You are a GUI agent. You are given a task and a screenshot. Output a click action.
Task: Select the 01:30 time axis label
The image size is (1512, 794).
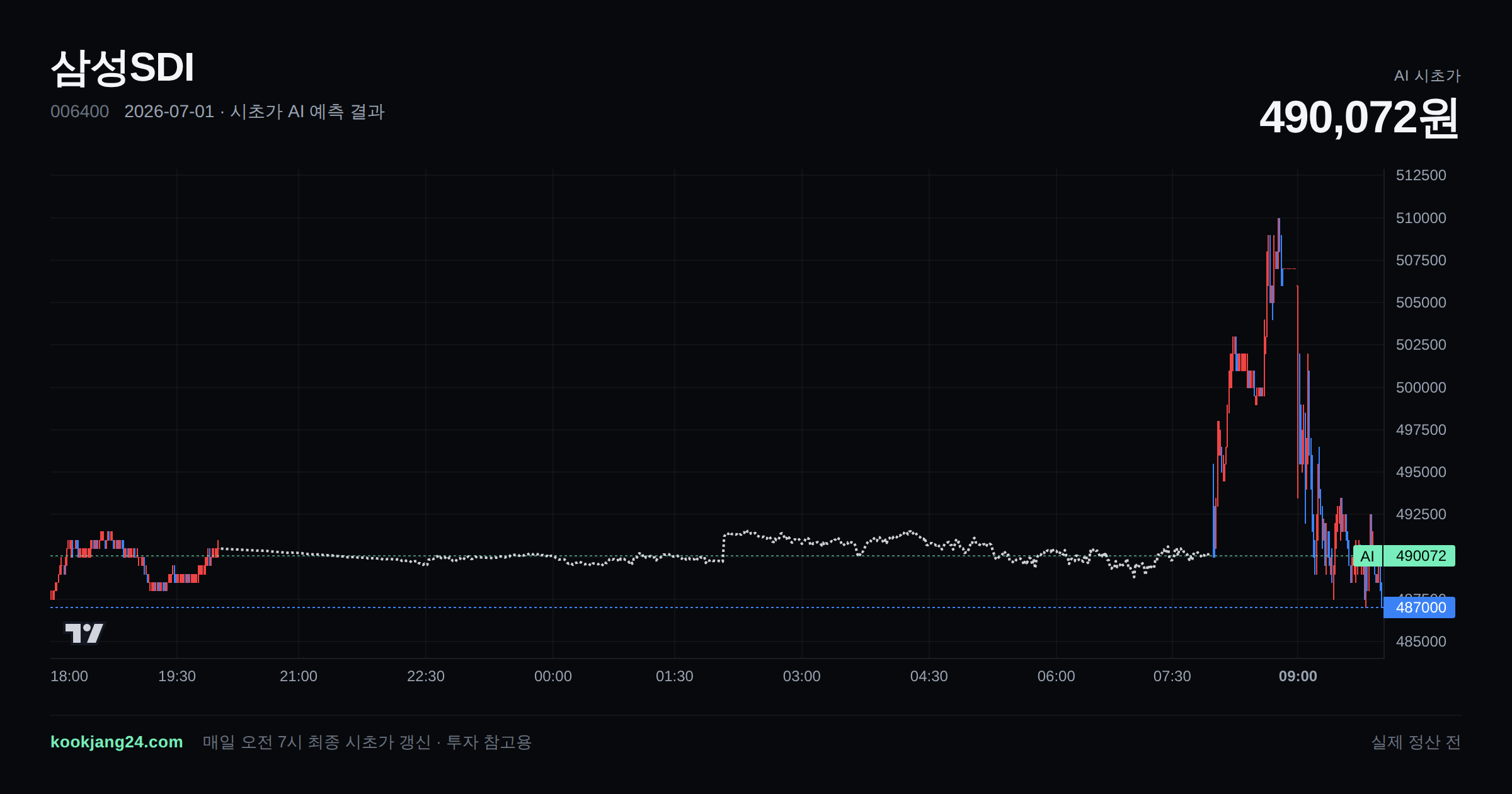675,676
